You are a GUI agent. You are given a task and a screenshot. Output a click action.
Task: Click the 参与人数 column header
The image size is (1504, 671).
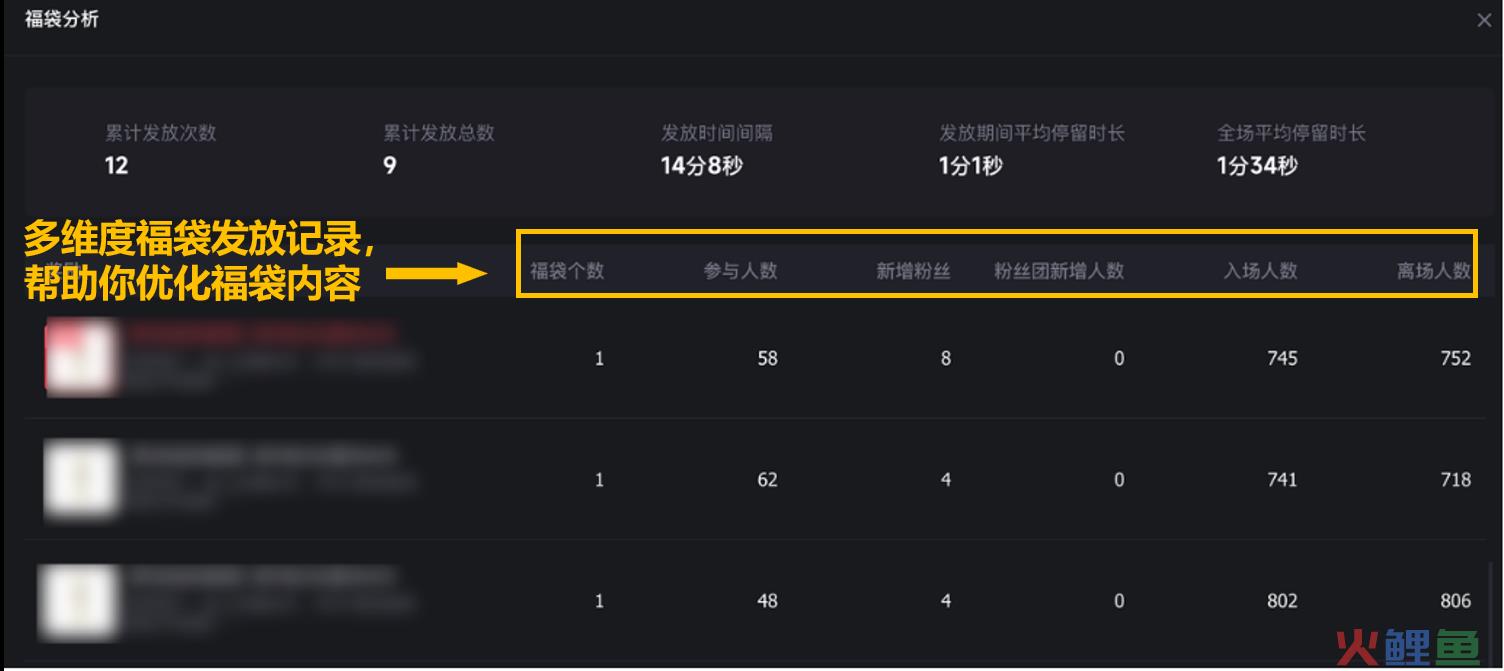coord(740,271)
